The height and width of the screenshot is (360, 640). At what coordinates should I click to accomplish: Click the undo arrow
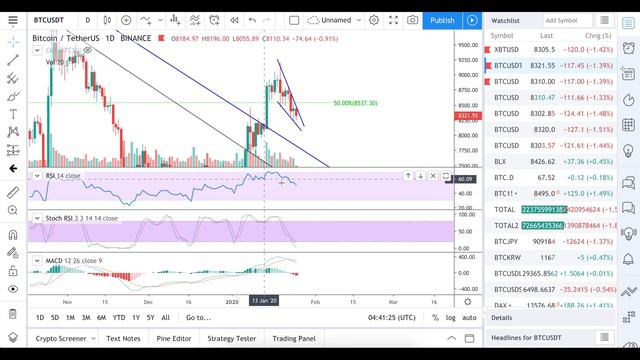[252, 20]
